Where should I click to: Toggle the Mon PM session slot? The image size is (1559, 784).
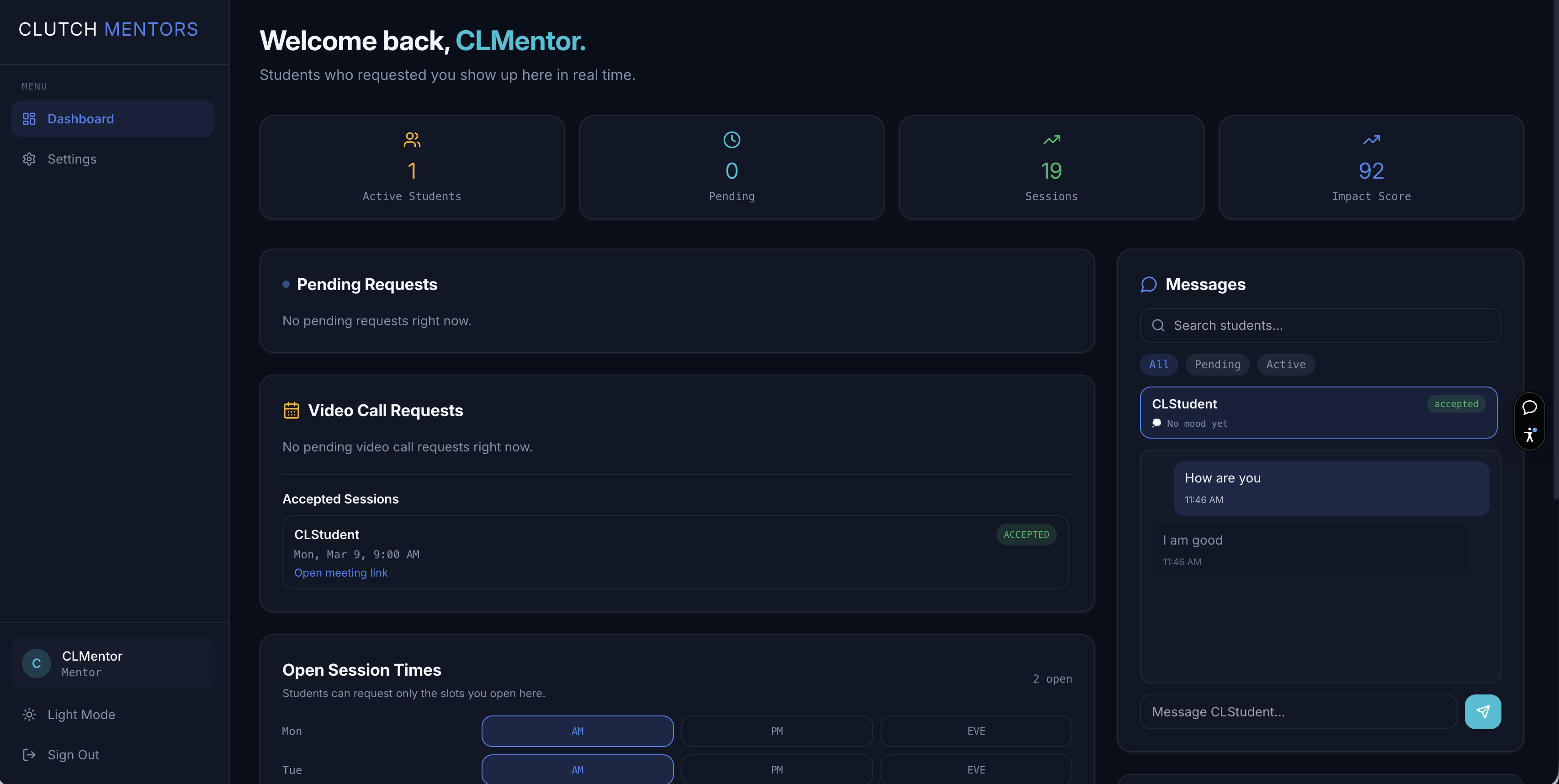(776, 731)
